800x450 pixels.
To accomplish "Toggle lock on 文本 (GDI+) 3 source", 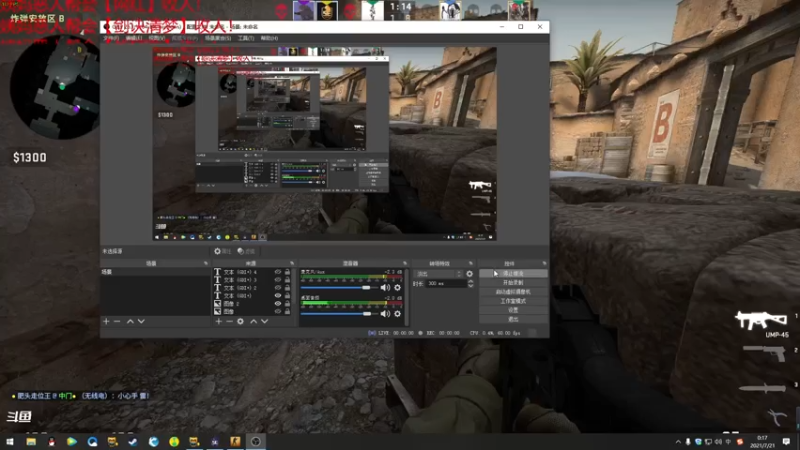I will tap(287, 280).
